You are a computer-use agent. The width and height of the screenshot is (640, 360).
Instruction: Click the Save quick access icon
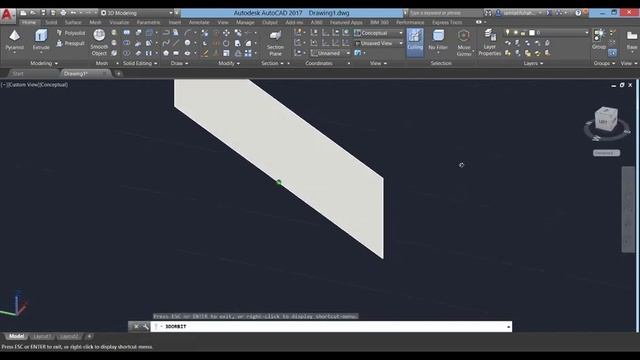click(x=43, y=13)
